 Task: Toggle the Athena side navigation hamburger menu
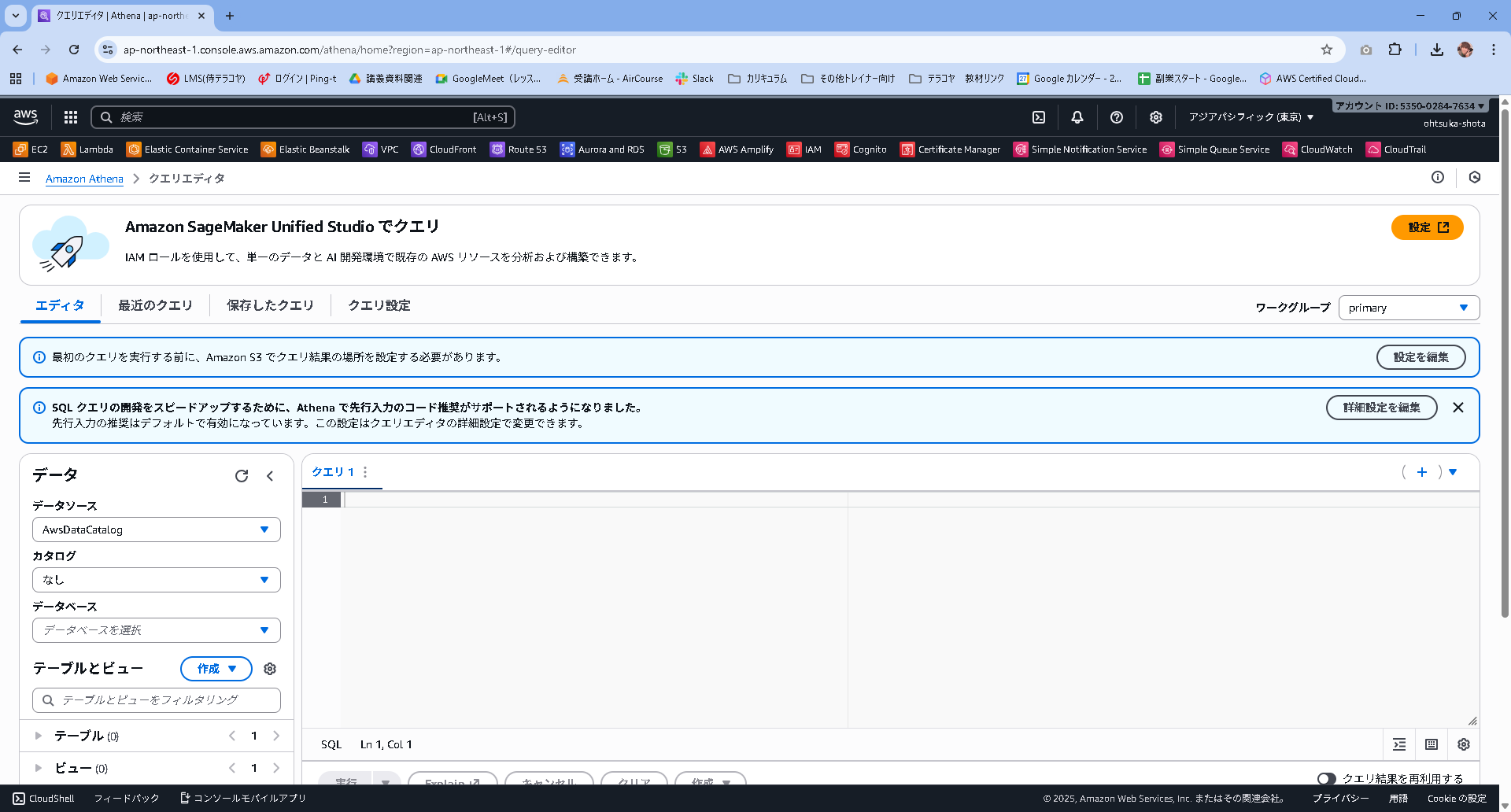pos(24,178)
